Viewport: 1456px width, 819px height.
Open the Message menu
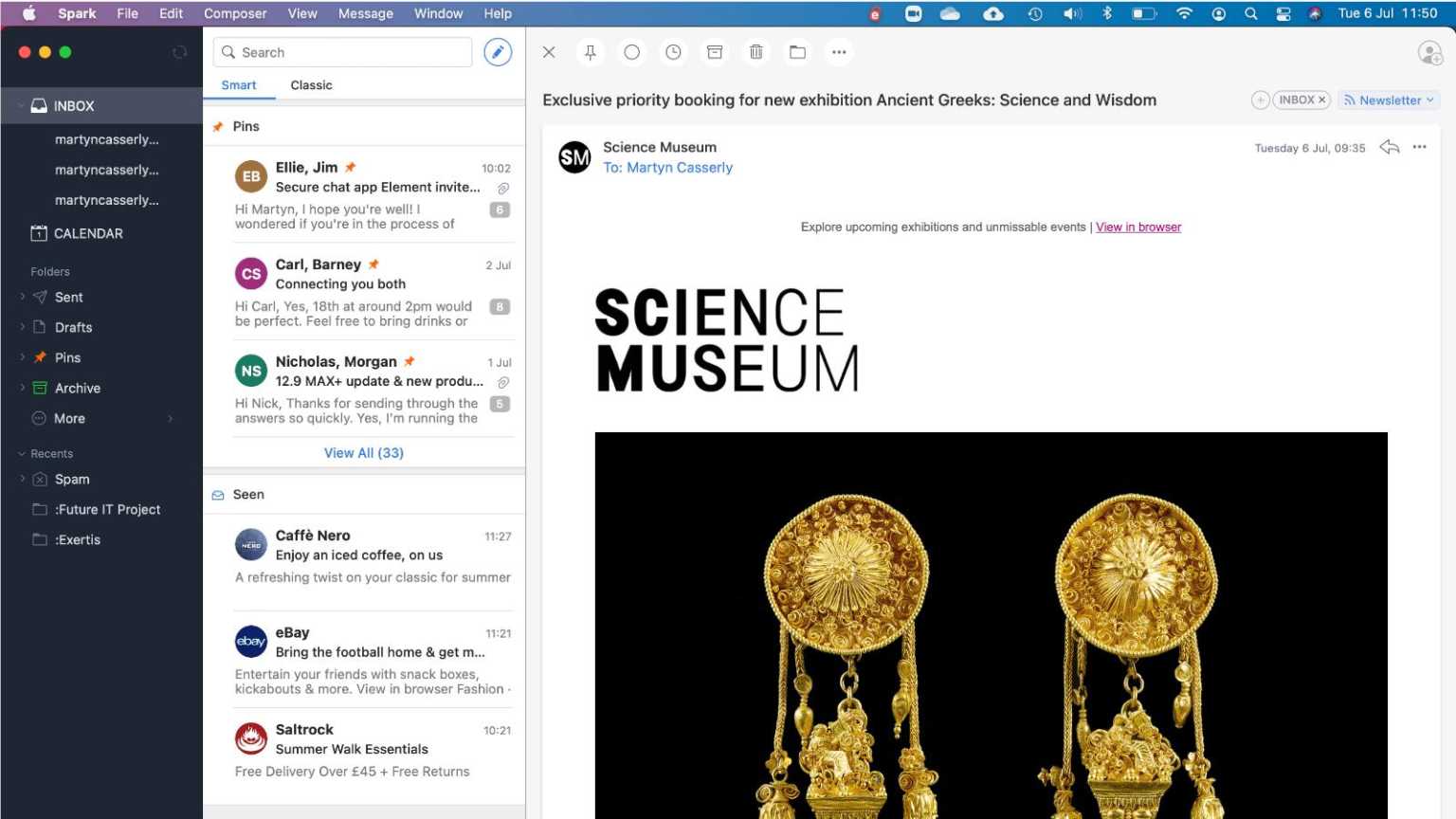[365, 13]
